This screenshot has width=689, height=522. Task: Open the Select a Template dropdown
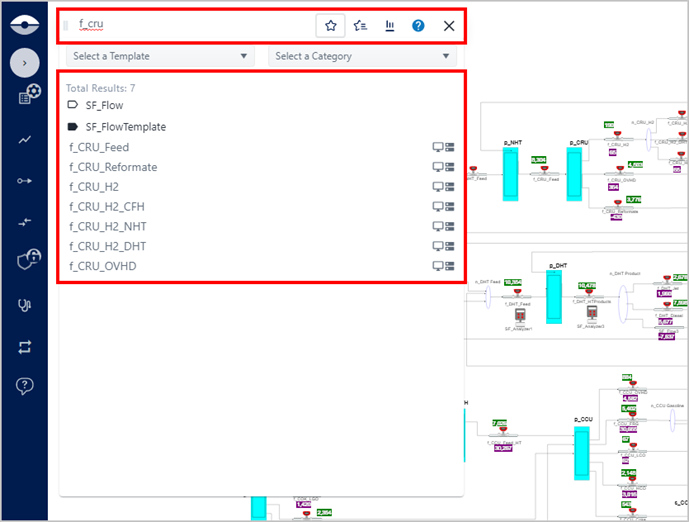(162, 57)
